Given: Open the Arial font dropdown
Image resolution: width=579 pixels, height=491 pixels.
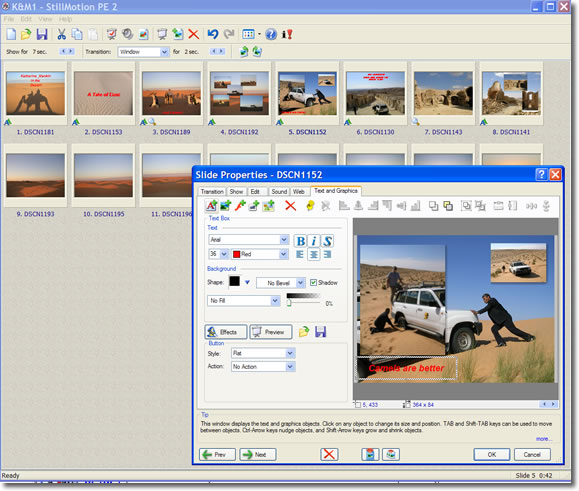Looking at the screenshot, I should pos(248,240).
